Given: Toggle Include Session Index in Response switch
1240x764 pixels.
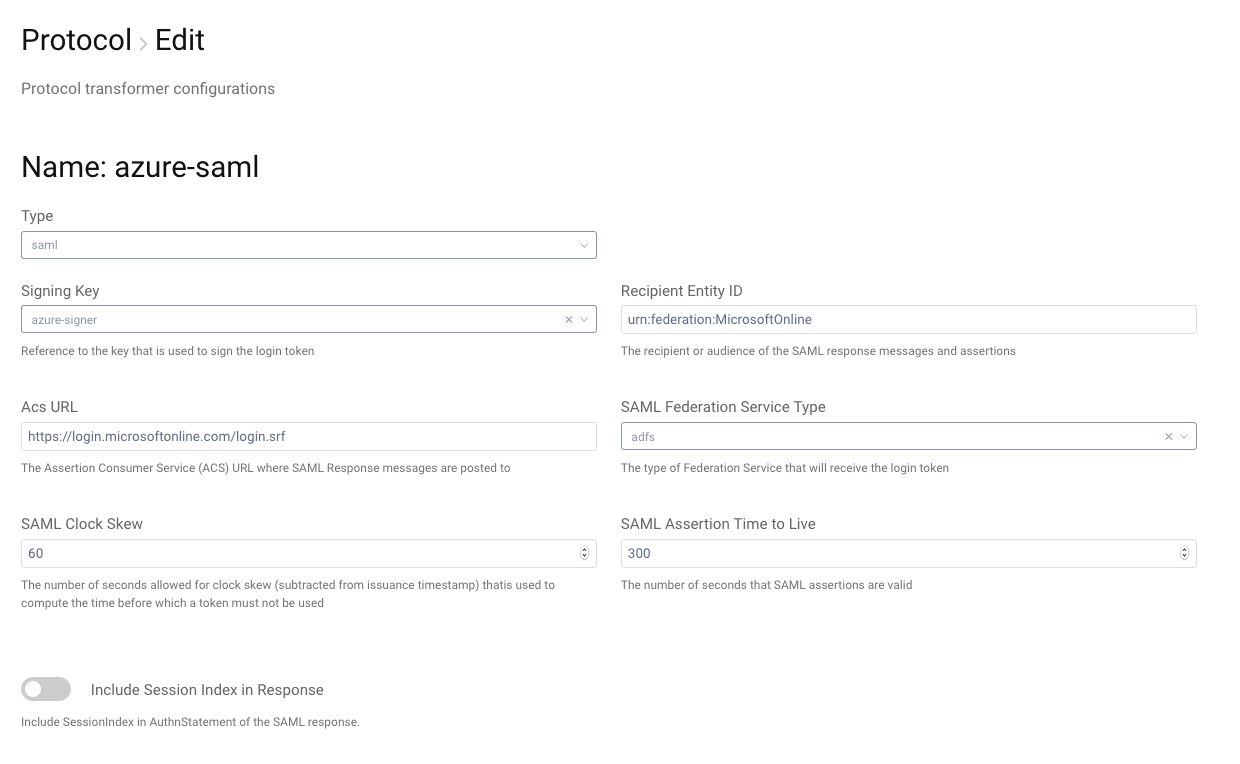Looking at the screenshot, I should [46, 689].
